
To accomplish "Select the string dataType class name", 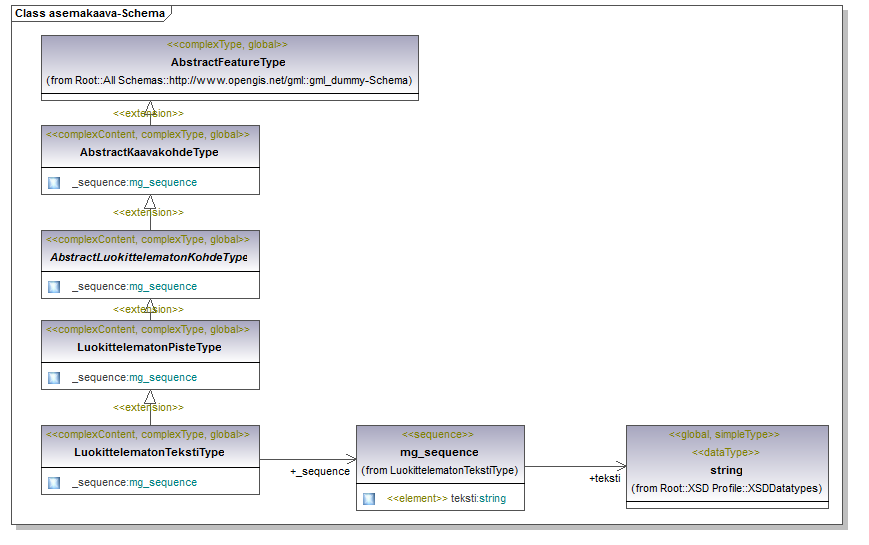I will [x=726, y=470].
